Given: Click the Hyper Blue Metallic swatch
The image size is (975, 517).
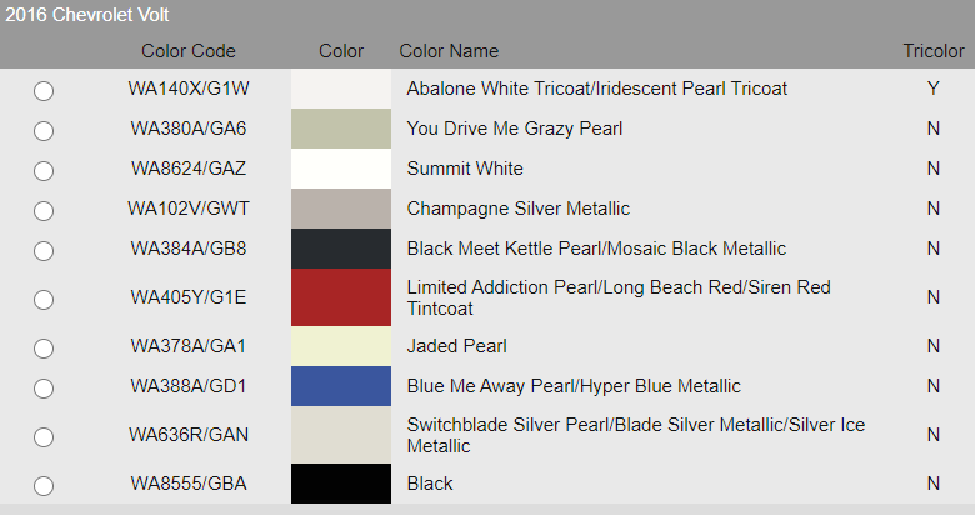Looking at the screenshot, I should click(x=341, y=386).
